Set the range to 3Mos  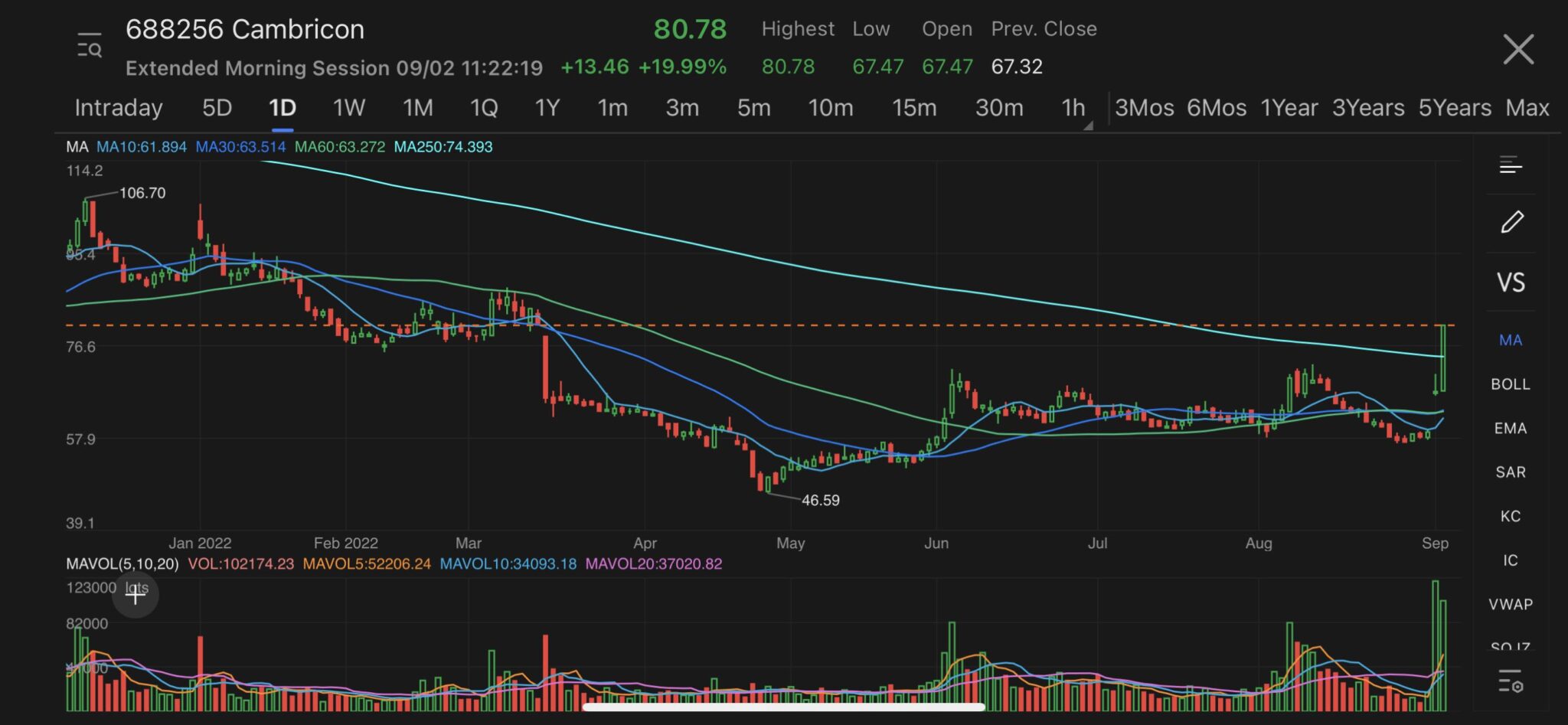point(1144,108)
